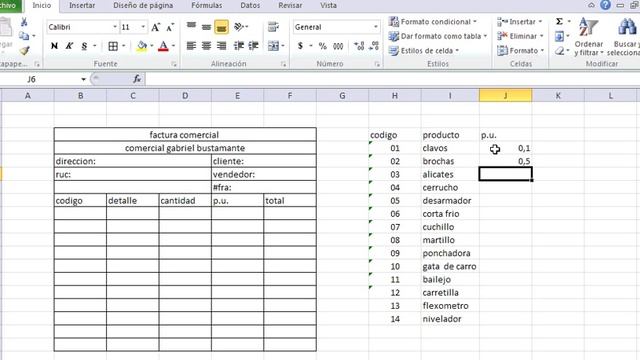Open the Número dialog launcher

point(377,64)
